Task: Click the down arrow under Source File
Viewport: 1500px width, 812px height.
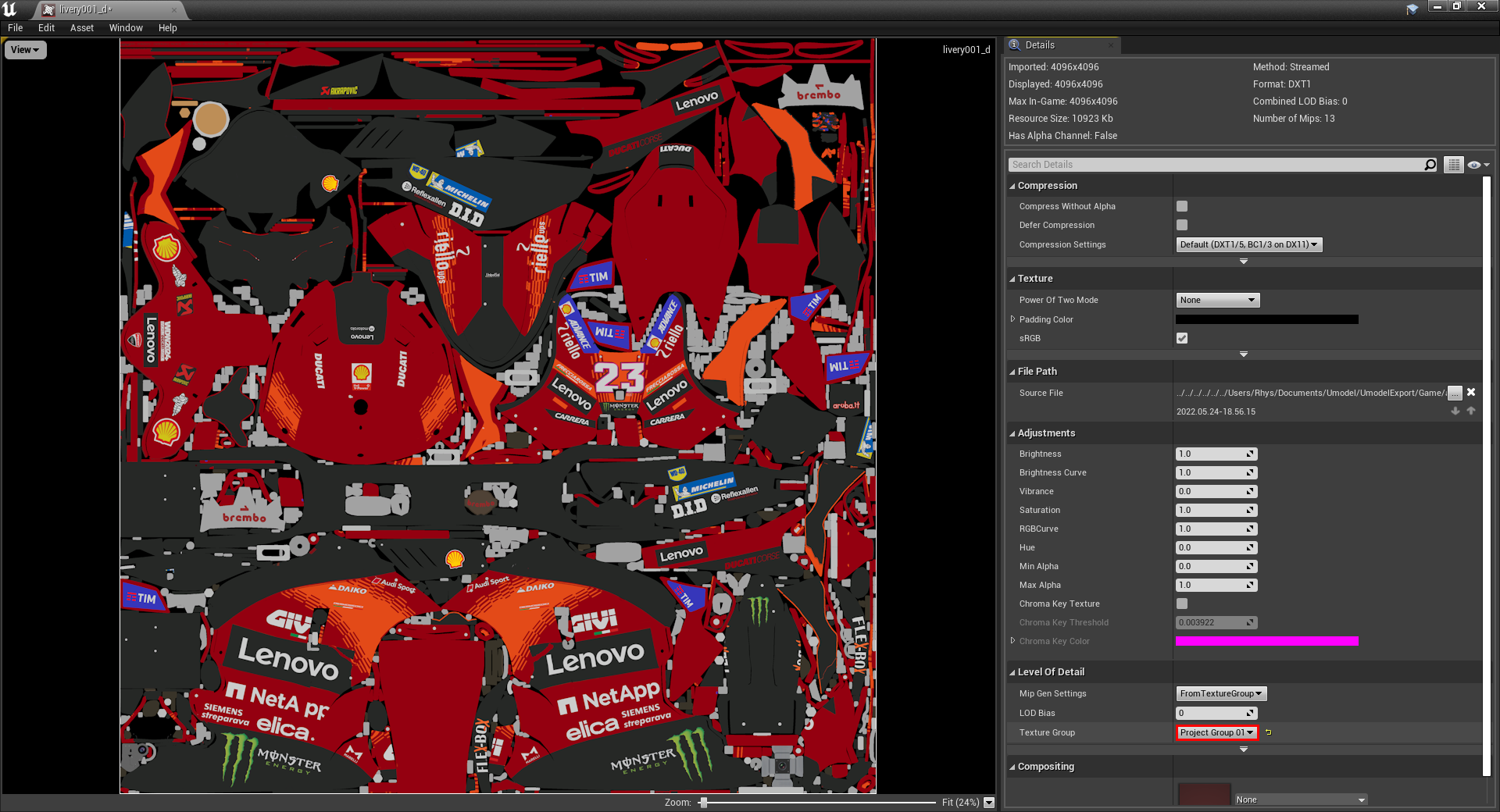Action: pyautogui.click(x=1455, y=411)
